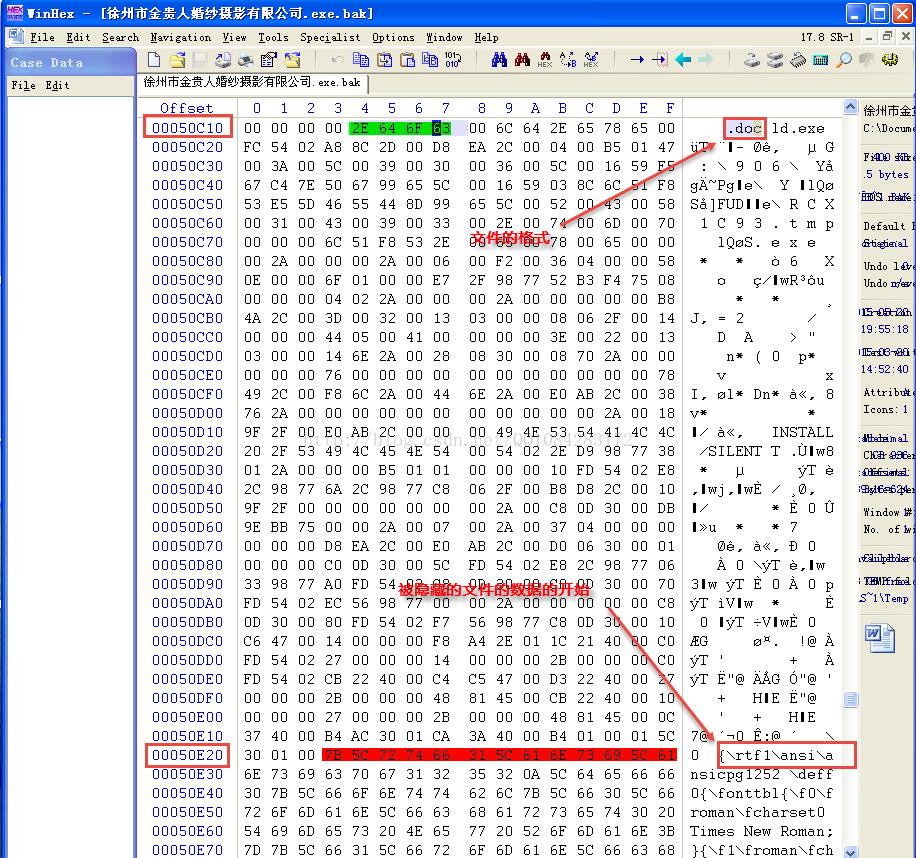
Task: Click the vertical scrollbar thumb
Action: pos(850,699)
